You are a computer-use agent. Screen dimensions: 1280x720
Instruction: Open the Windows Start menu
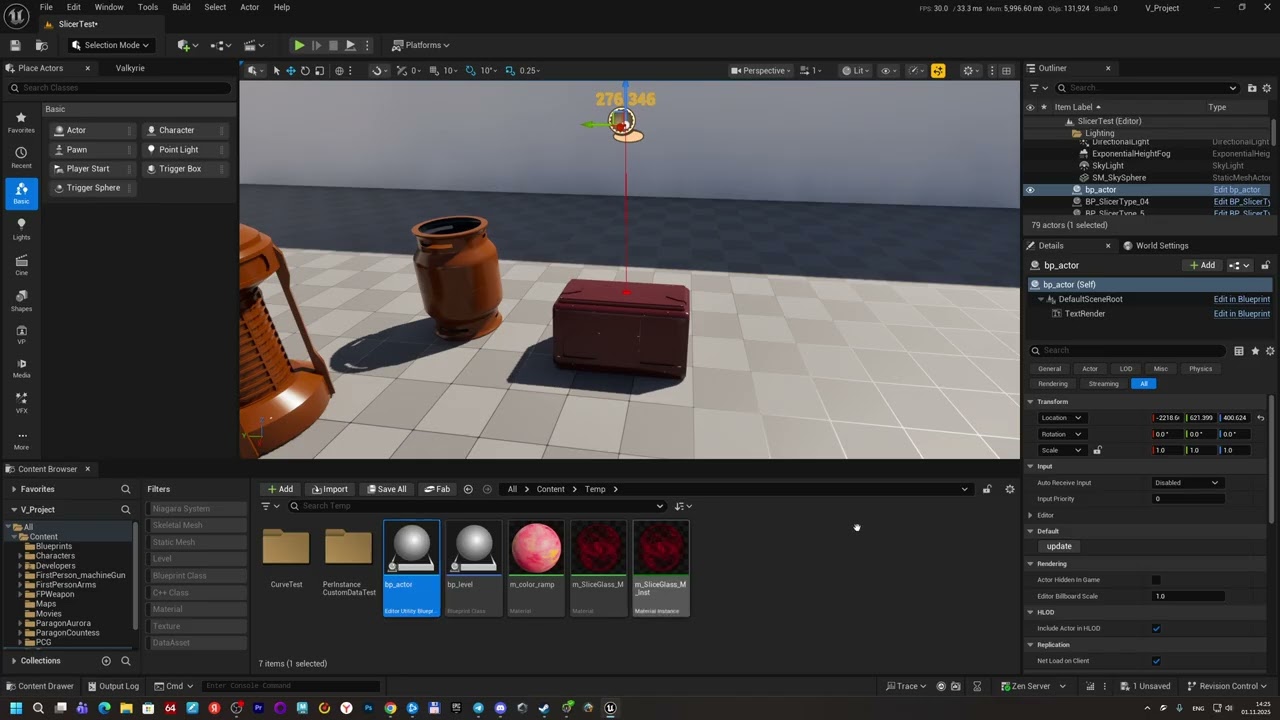(x=16, y=708)
